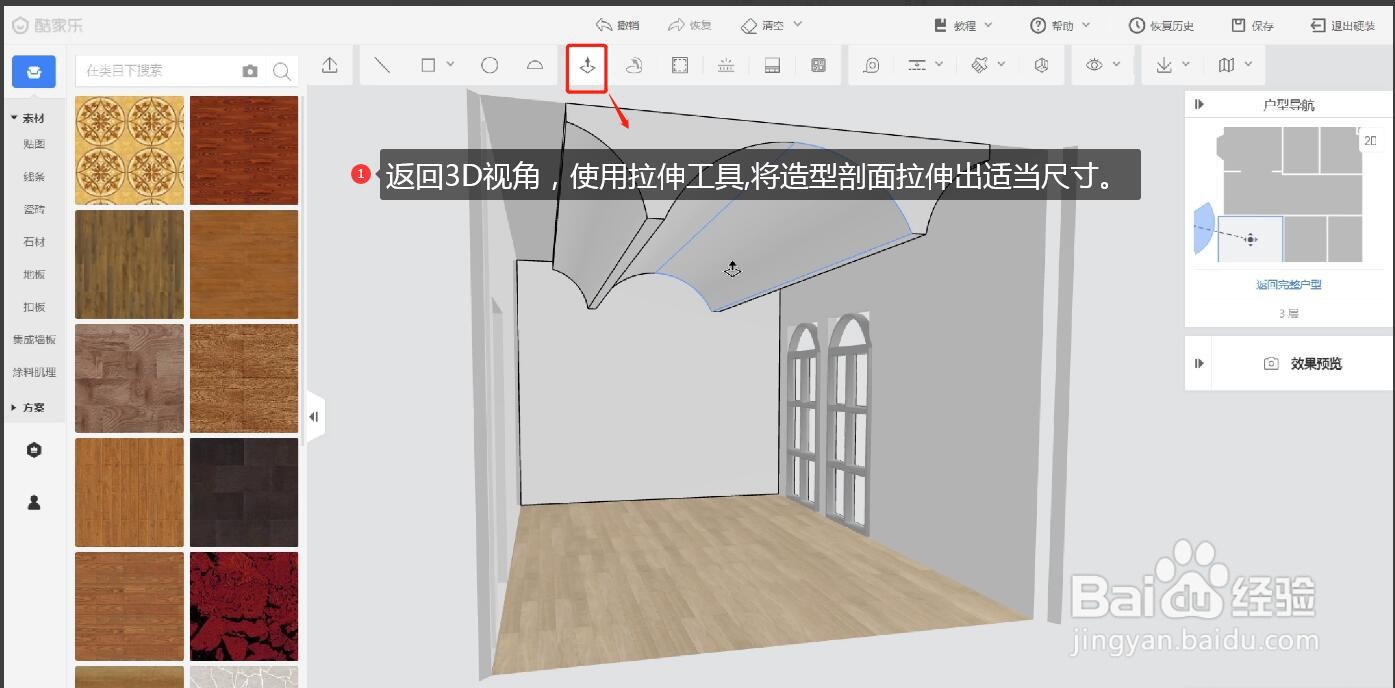Image resolution: width=1395 pixels, height=688 pixels.
Task: Click the tape measure tool icon
Action: 872,65
